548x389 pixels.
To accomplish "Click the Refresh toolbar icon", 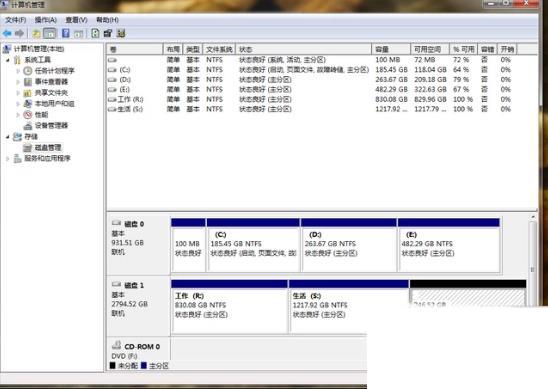I will coord(95,33).
